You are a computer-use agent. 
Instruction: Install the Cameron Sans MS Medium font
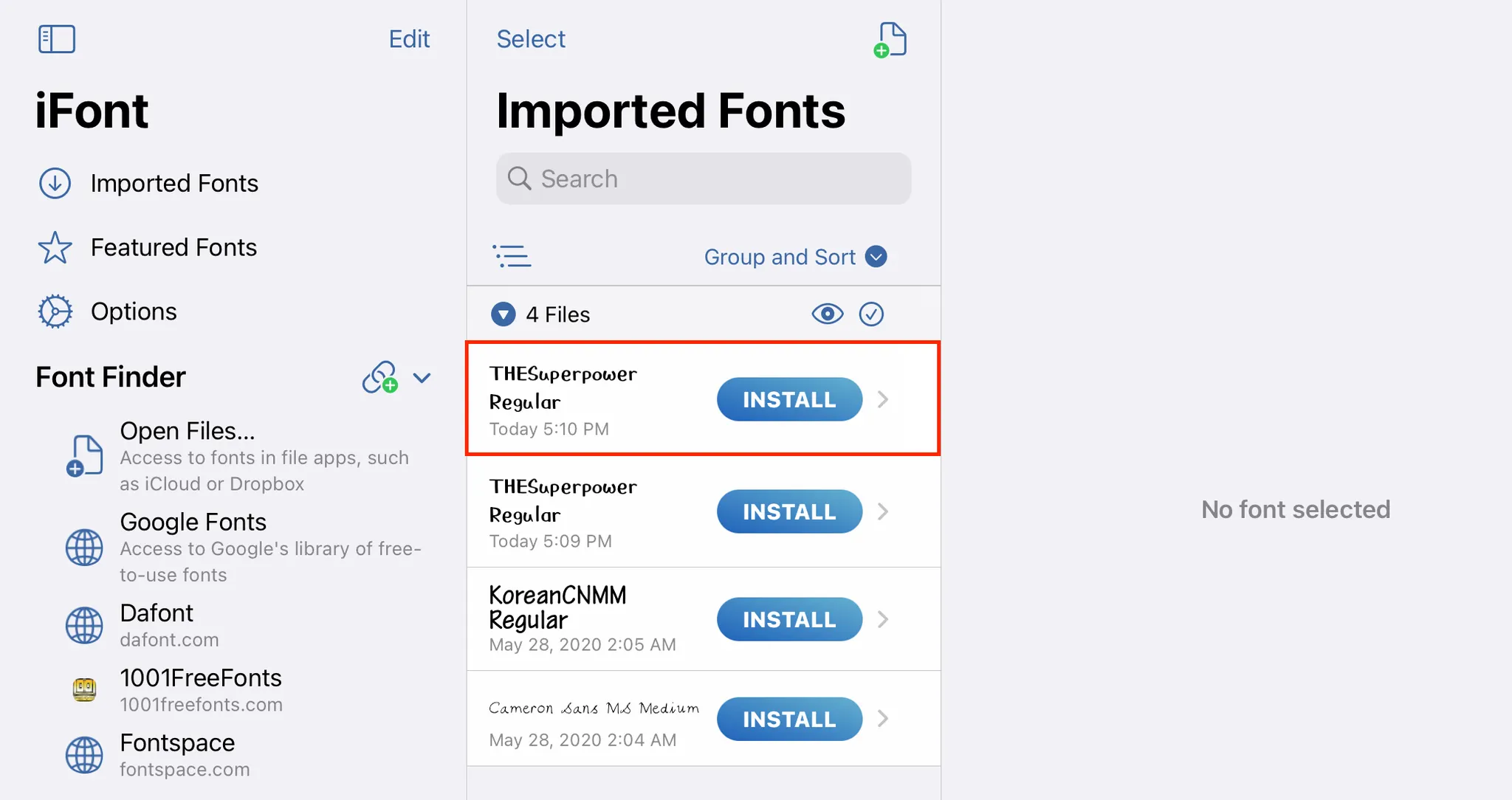click(x=788, y=719)
